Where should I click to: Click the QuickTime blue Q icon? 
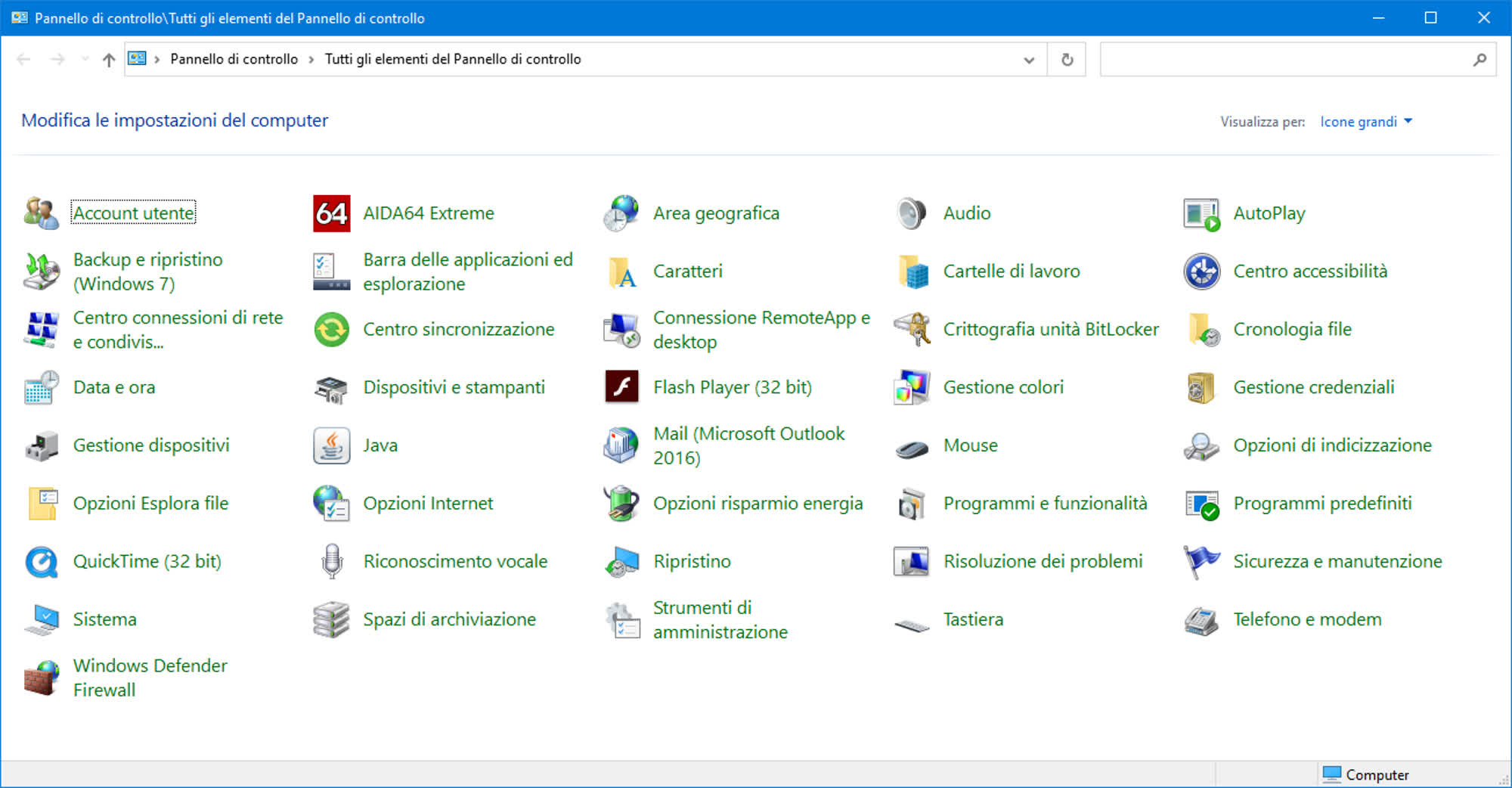[x=42, y=562]
